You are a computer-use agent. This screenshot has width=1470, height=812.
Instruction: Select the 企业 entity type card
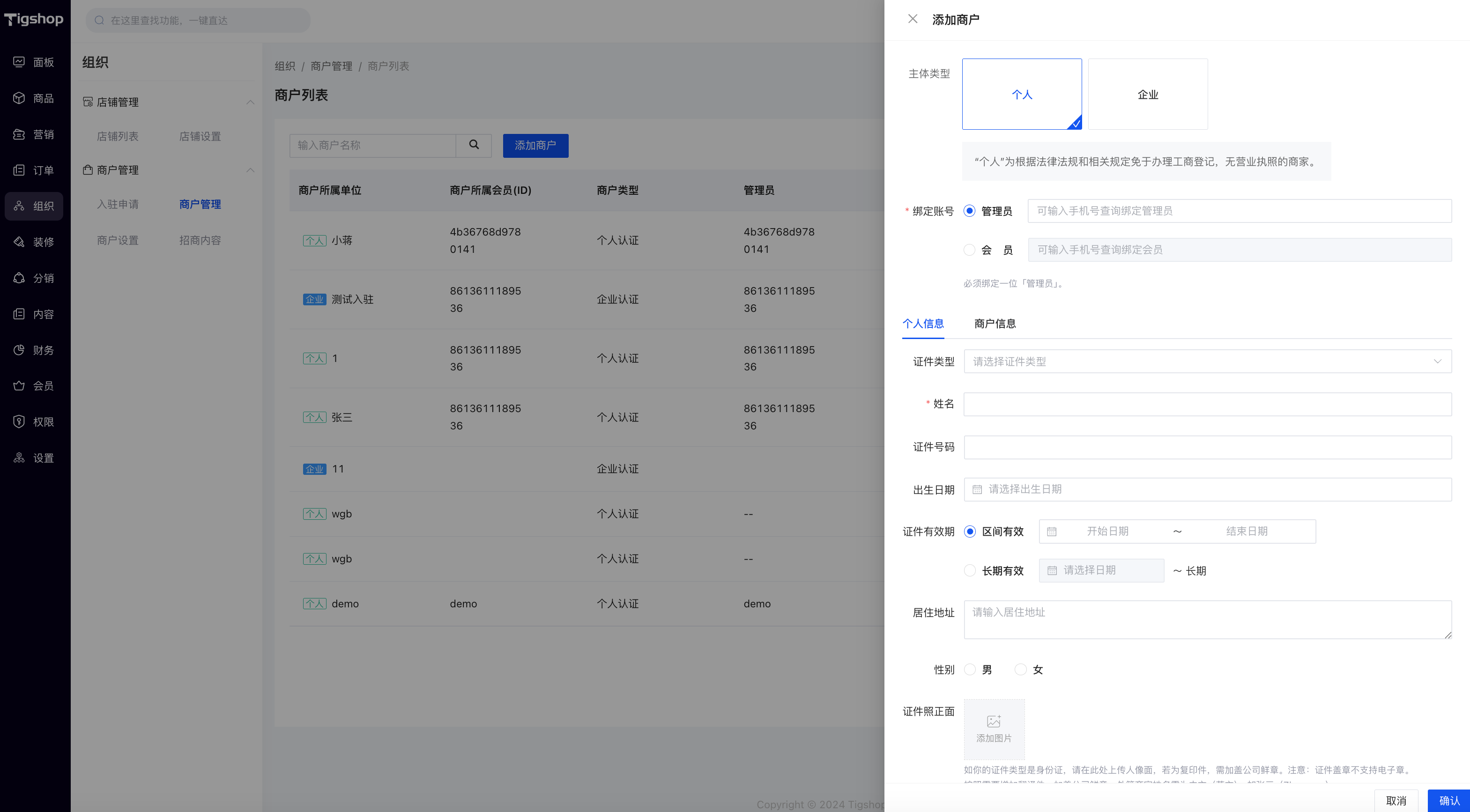pos(1148,94)
